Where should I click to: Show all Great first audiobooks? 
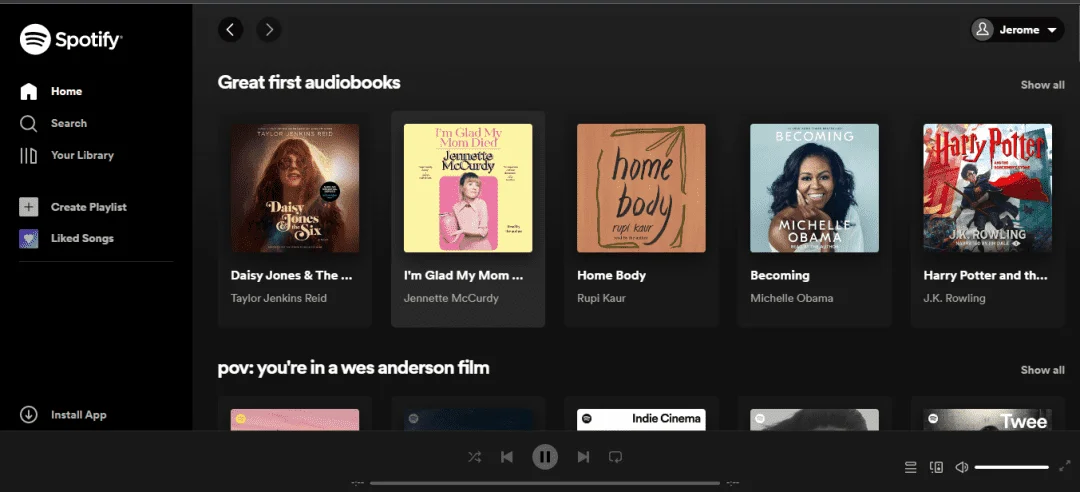(1042, 85)
